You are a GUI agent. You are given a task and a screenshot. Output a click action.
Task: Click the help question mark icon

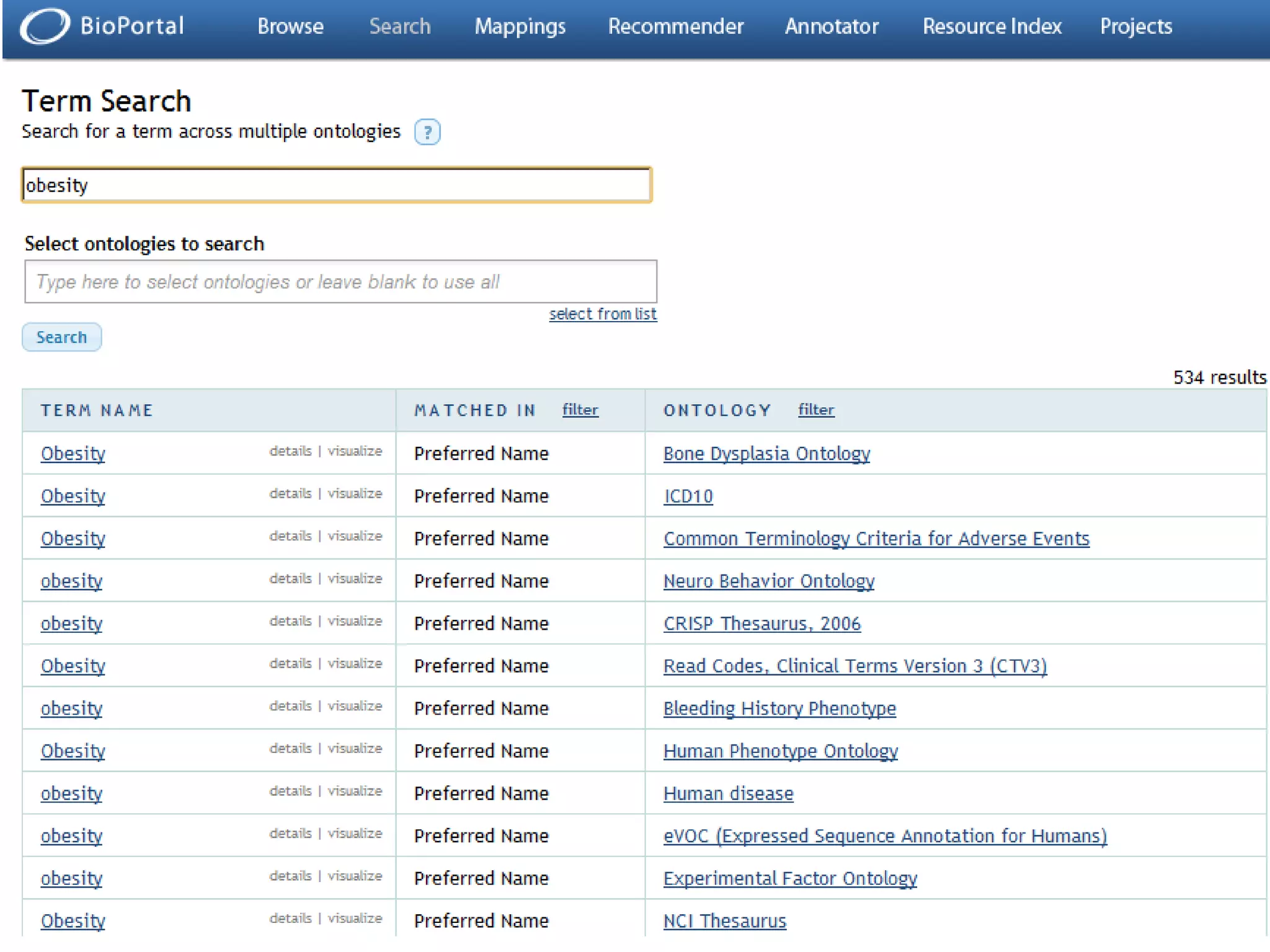click(427, 132)
